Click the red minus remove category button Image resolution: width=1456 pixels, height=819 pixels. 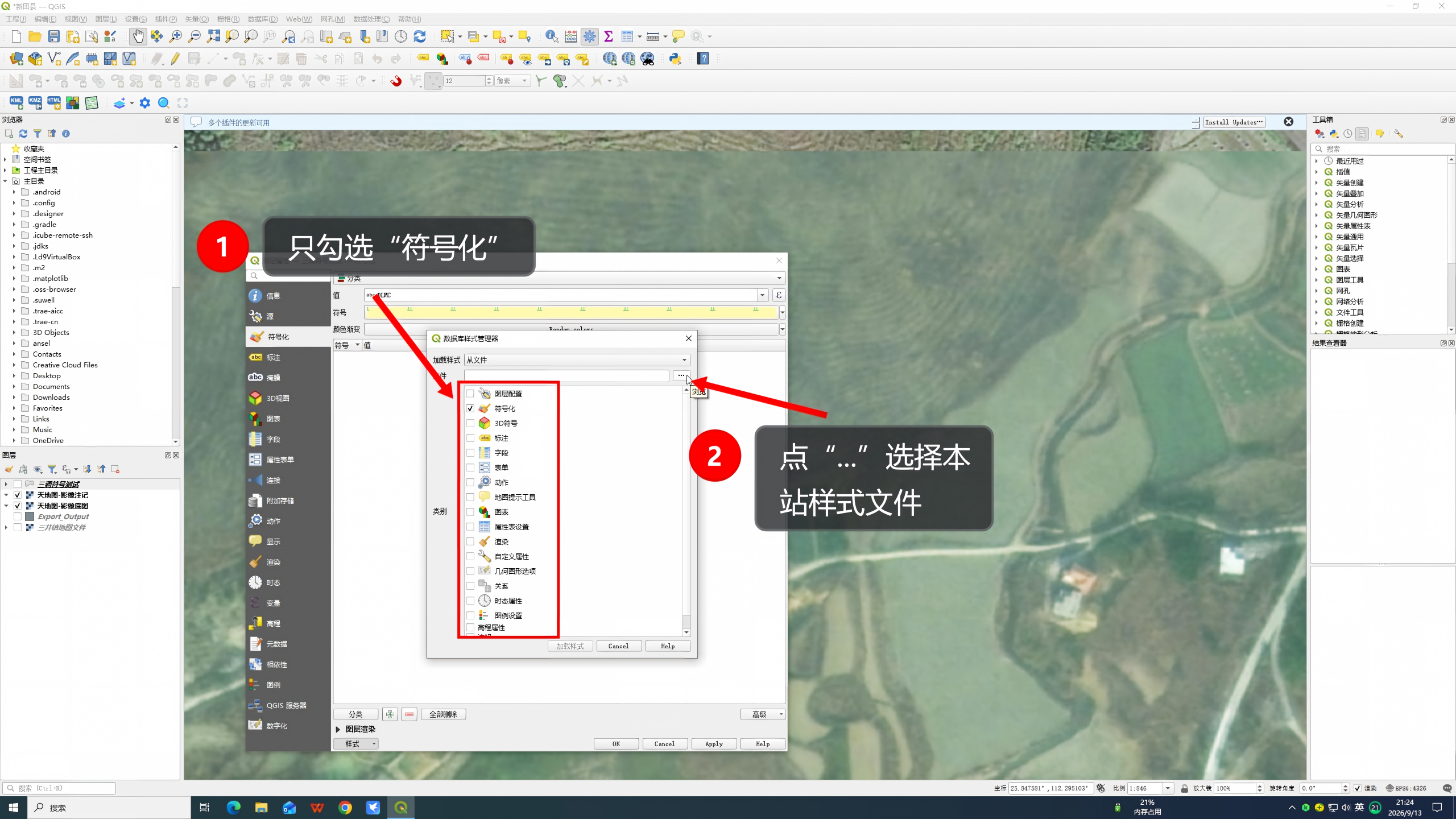409,714
